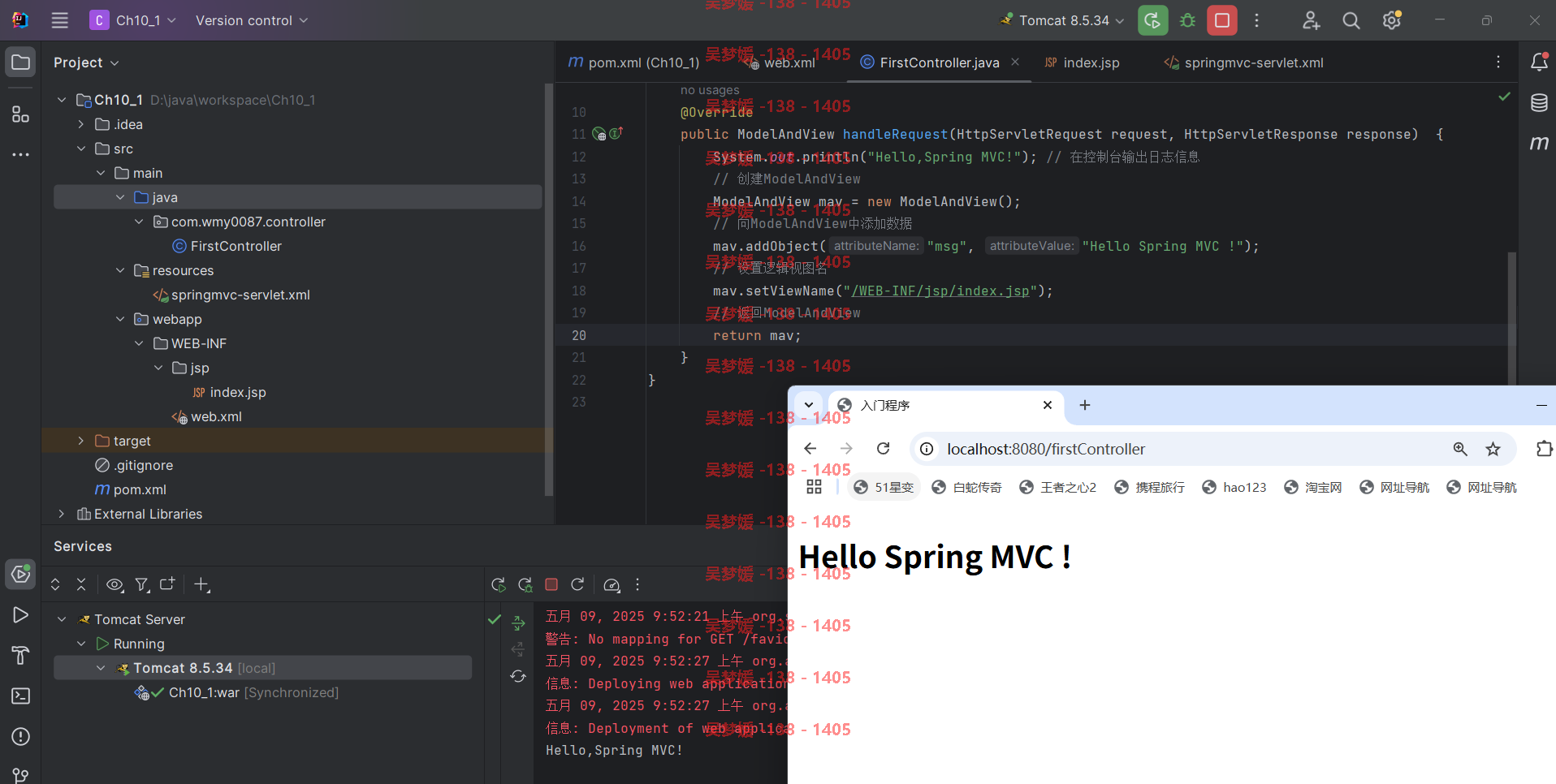Expand all services in tree
The height and width of the screenshot is (784, 1556).
point(55,584)
